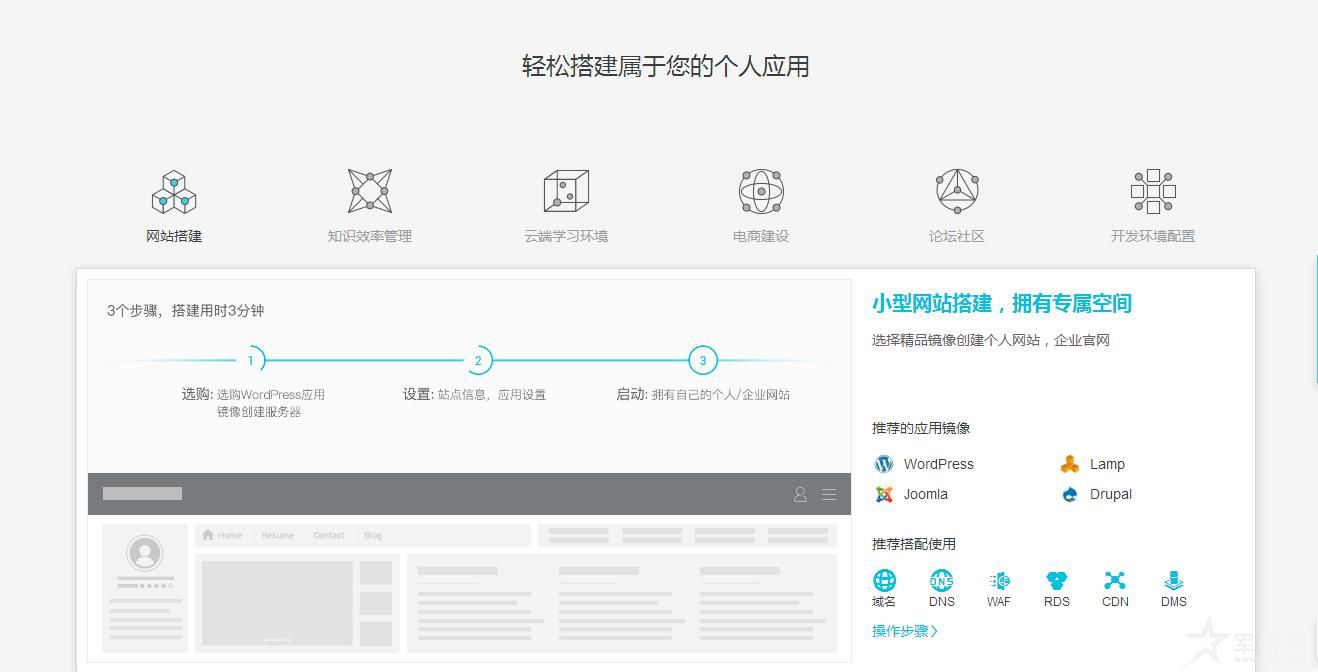Image resolution: width=1318 pixels, height=672 pixels.
Task: Click the 域名 globe icon
Action: [884, 581]
